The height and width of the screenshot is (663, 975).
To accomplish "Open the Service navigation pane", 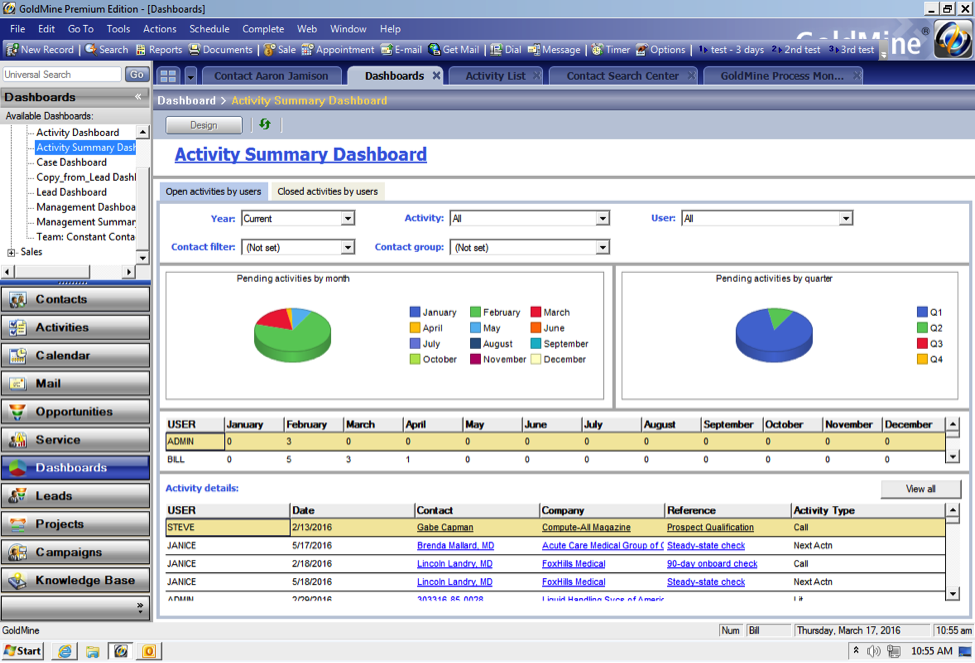I will [75, 440].
